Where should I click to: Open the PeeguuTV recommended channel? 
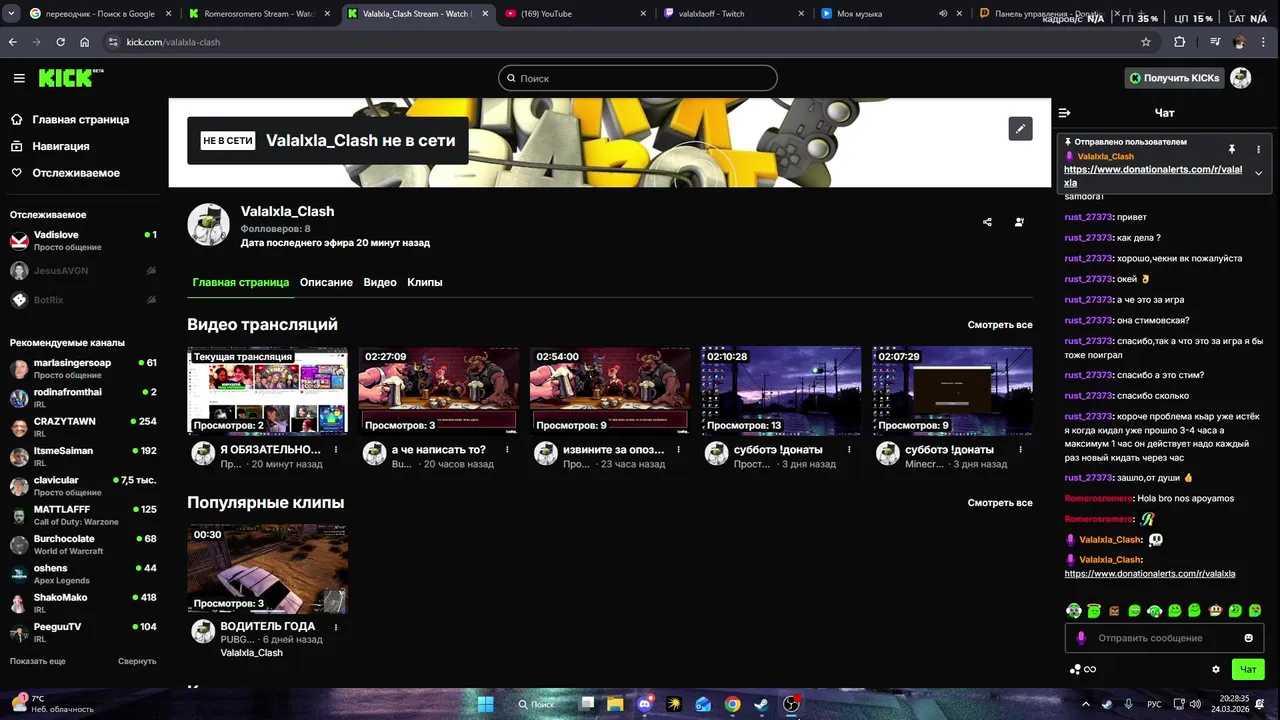tap(83, 632)
